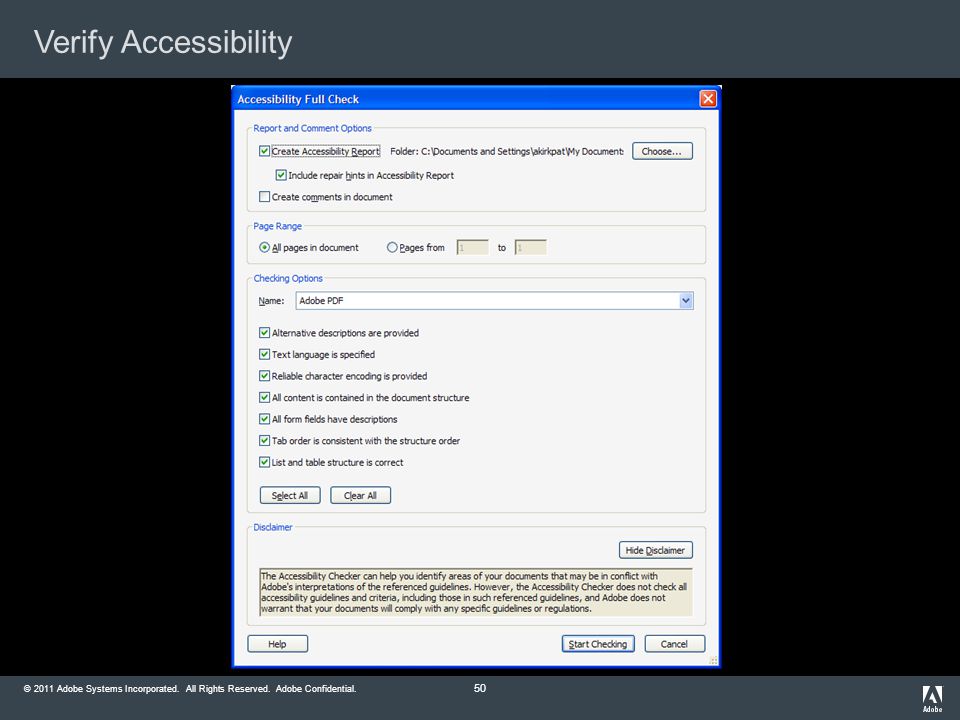Click slide page number 50
This screenshot has width=960, height=720.
coord(480,688)
